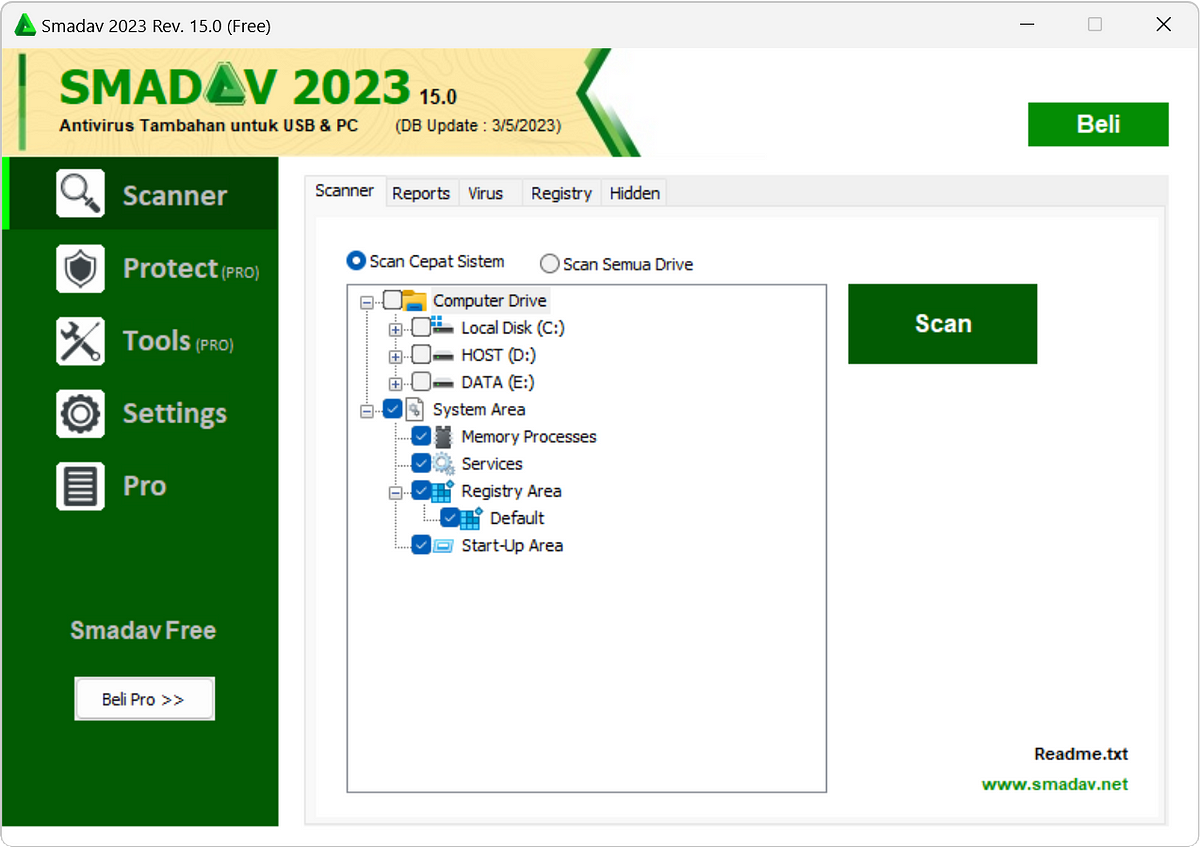This screenshot has width=1200, height=847.
Task: Check the HOST (D:) checkbox
Action: tap(421, 354)
